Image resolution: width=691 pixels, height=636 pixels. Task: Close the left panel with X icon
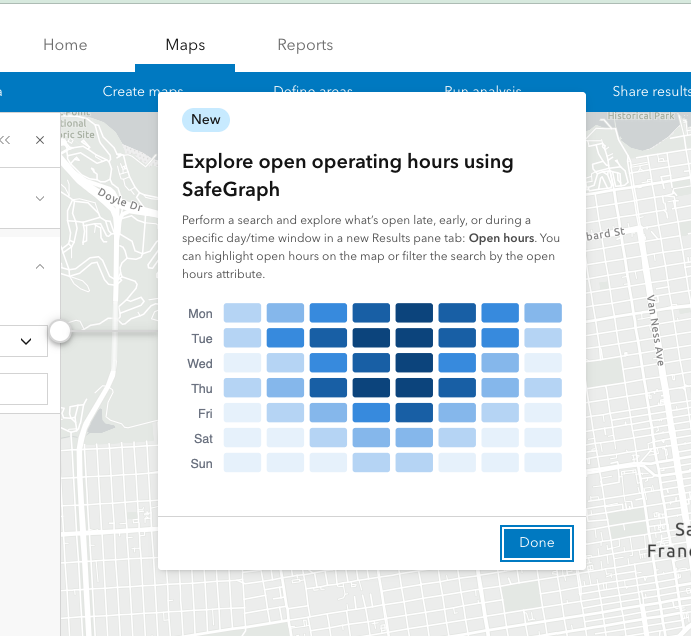[x=40, y=140]
